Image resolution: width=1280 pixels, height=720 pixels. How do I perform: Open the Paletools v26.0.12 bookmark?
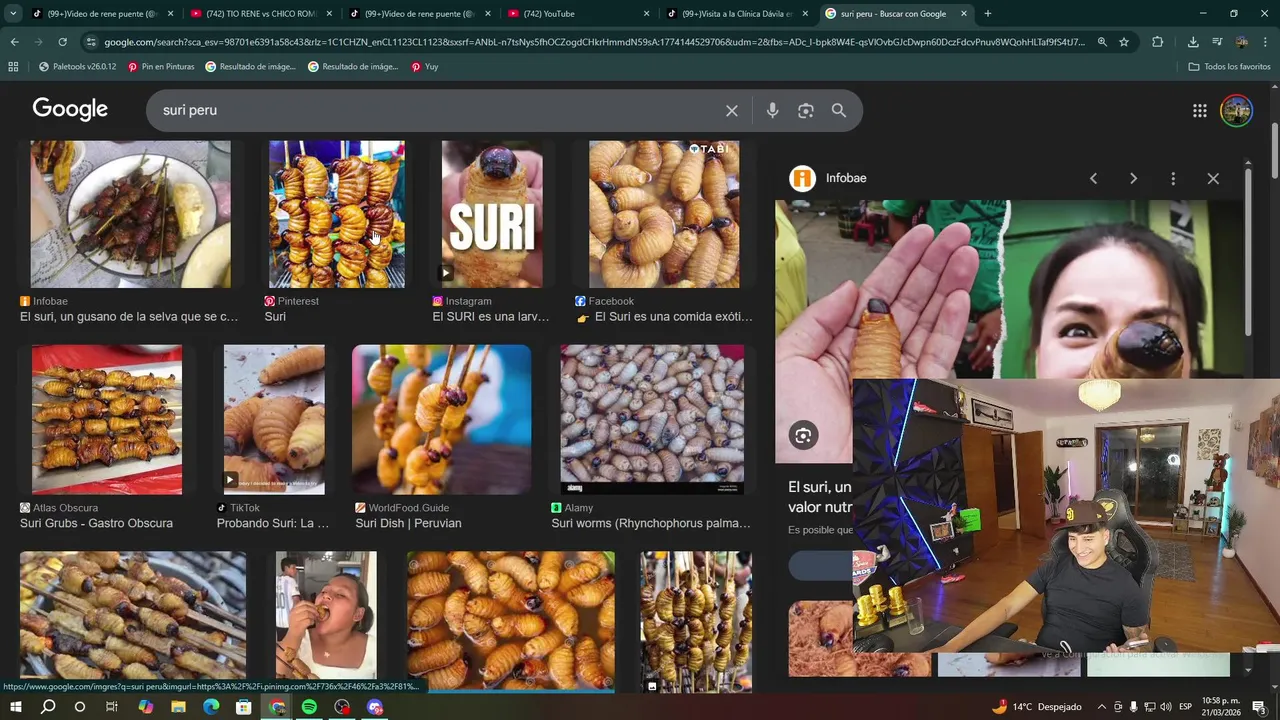77,66
